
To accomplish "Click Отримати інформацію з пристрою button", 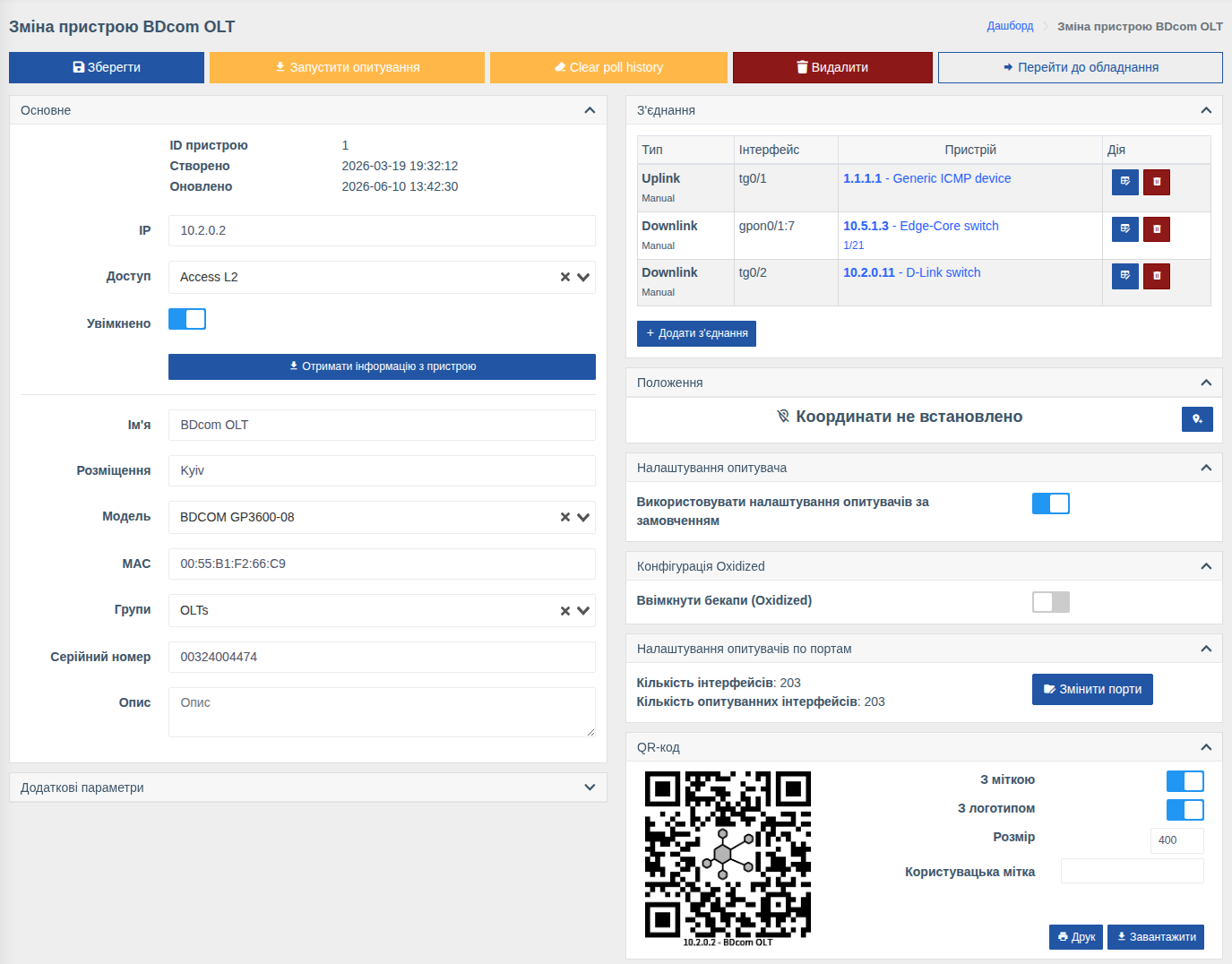I will point(382,366).
